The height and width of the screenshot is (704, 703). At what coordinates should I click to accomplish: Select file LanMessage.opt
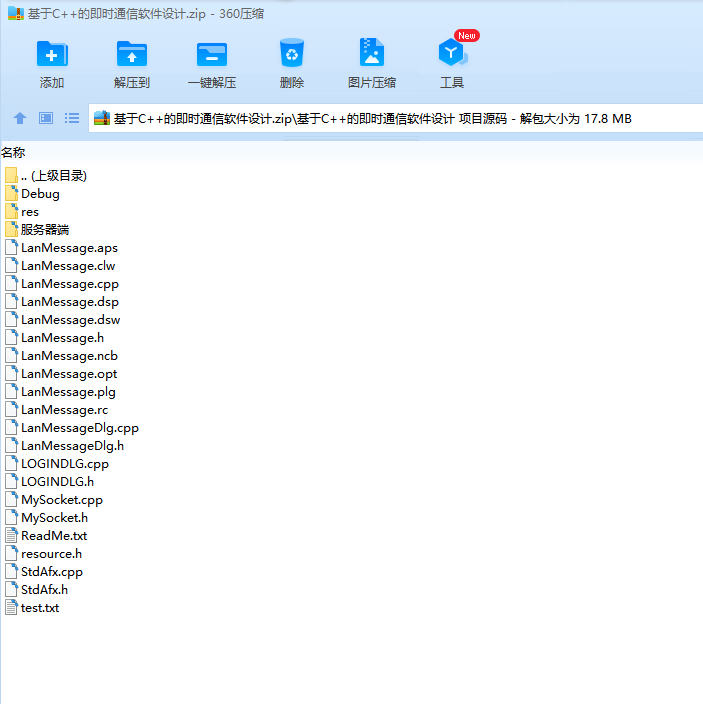(x=61, y=374)
